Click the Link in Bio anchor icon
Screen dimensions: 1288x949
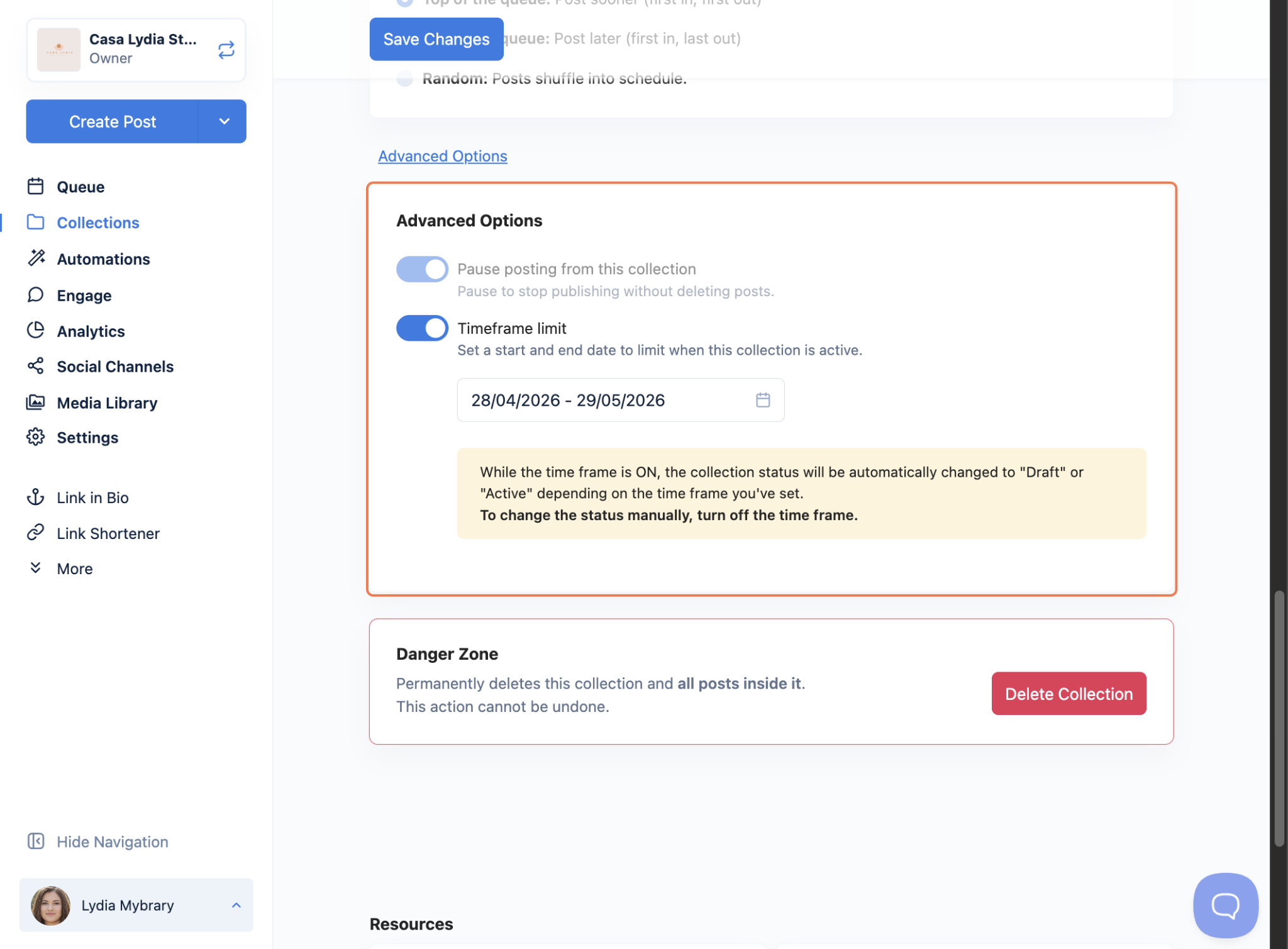click(36, 497)
